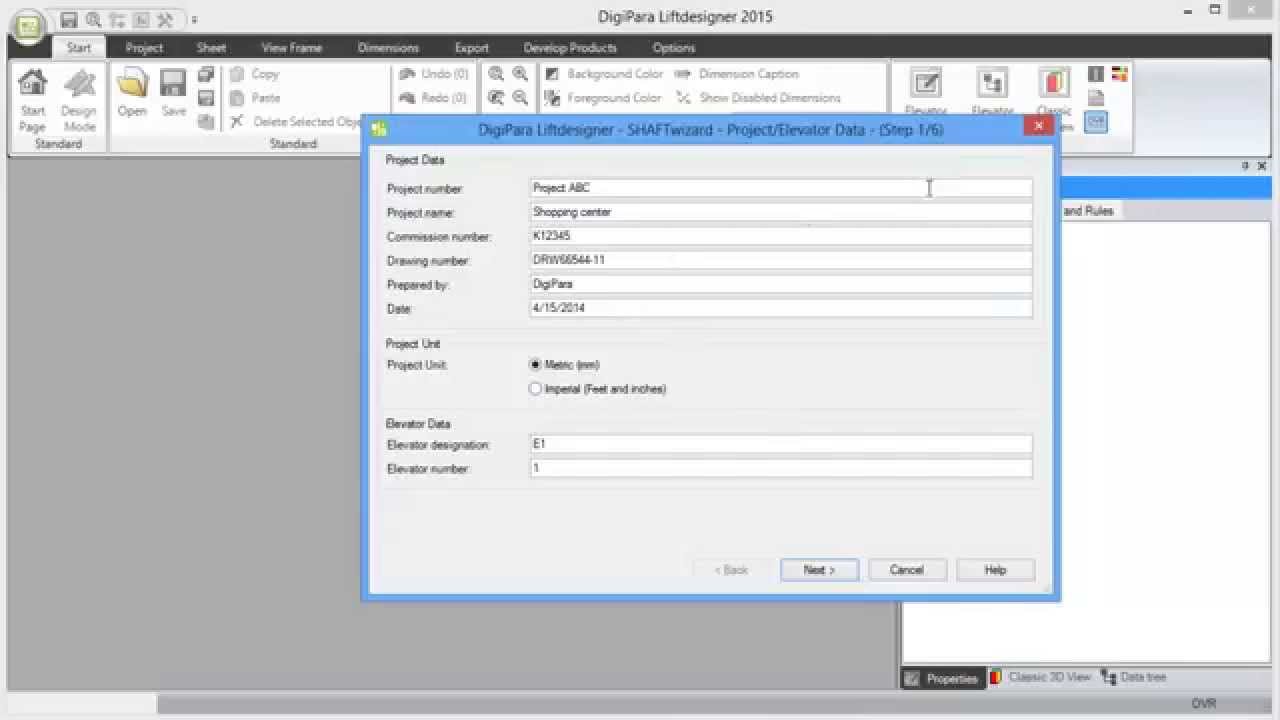Switch to the Properties bottom tab
This screenshot has width=1280, height=720.
point(943,678)
